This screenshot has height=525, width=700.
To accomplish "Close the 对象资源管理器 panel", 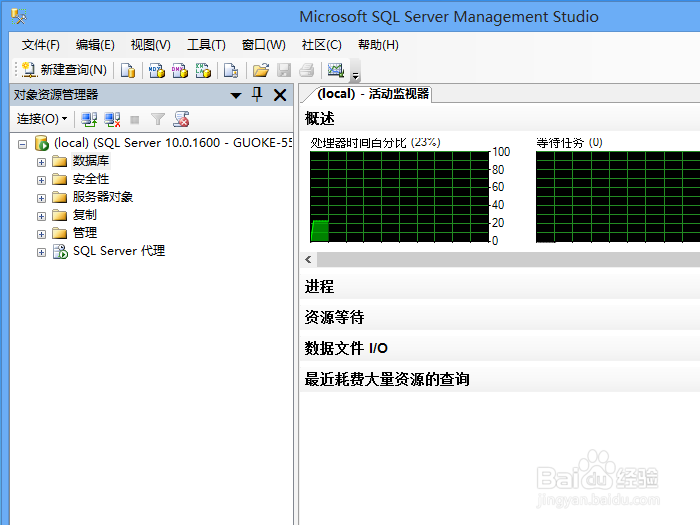I will (280, 95).
